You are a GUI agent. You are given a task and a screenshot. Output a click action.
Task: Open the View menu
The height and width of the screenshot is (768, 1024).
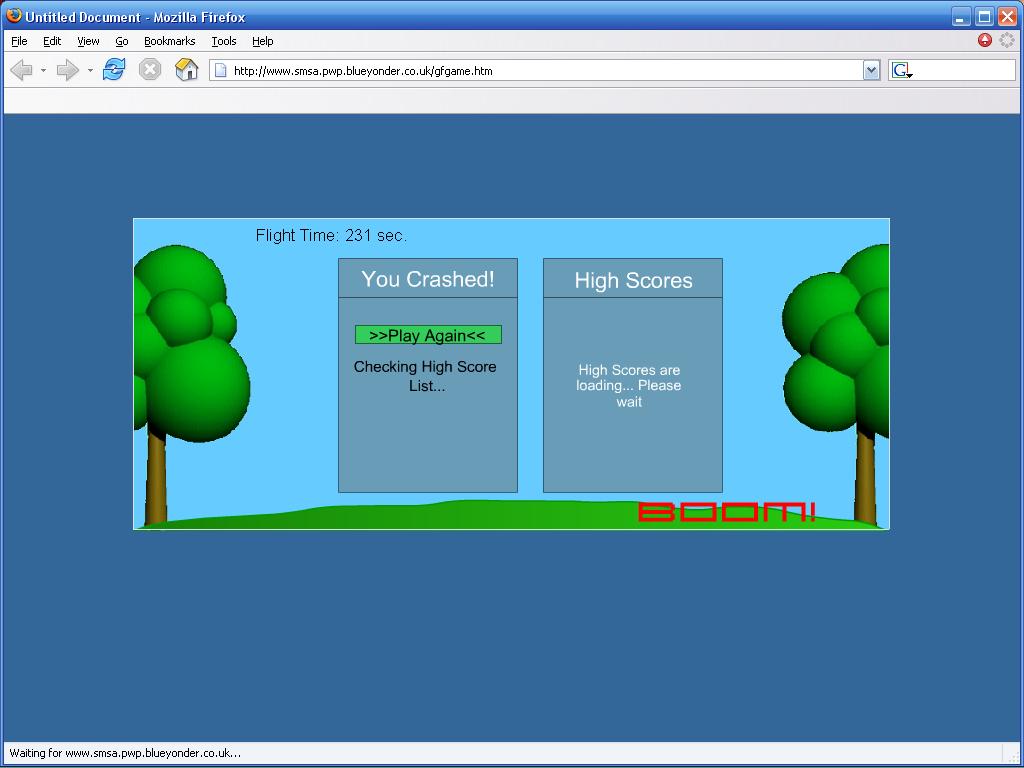point(88,41)
